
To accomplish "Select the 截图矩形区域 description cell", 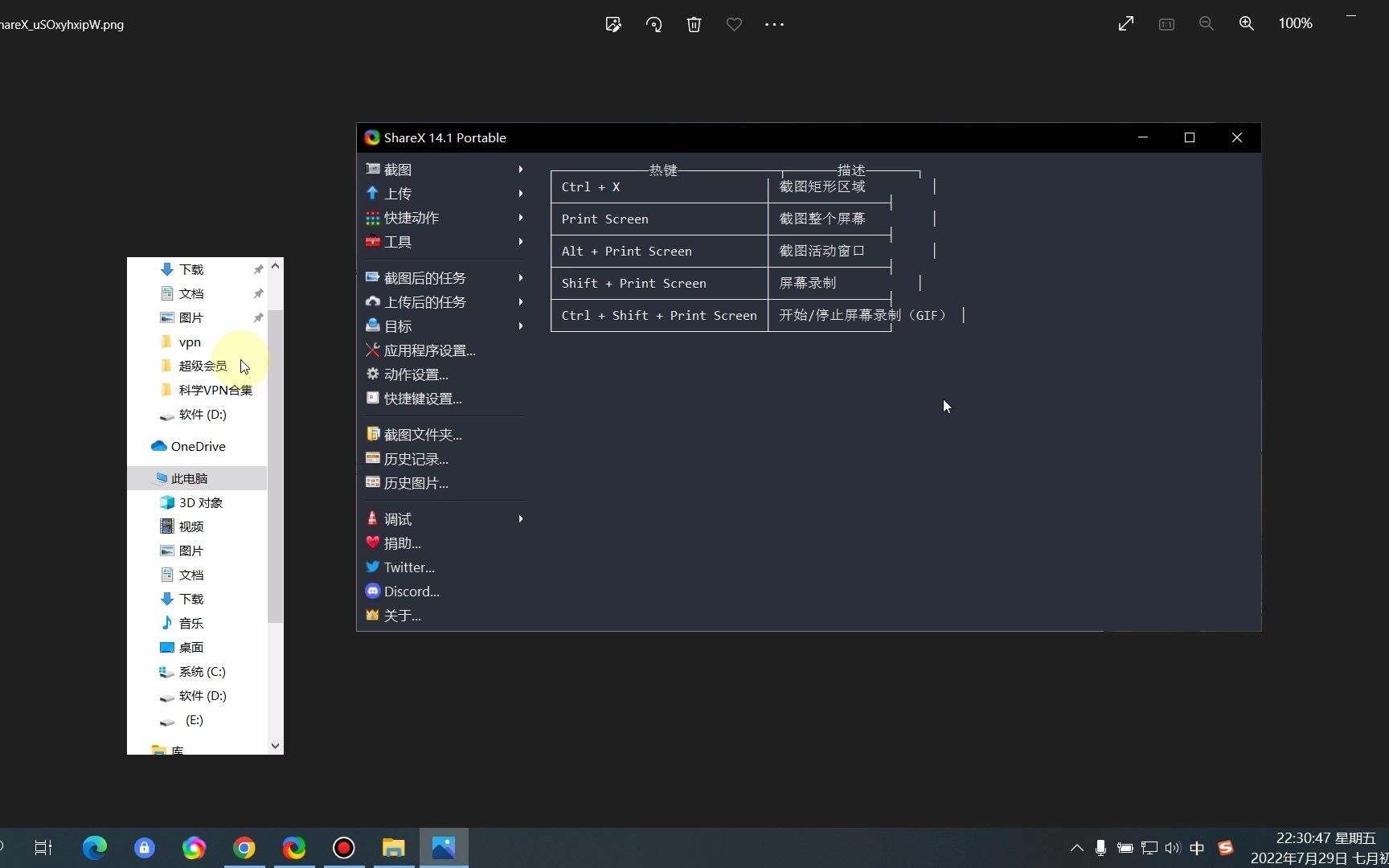I will pyautogui.click(x=830, y=186).
